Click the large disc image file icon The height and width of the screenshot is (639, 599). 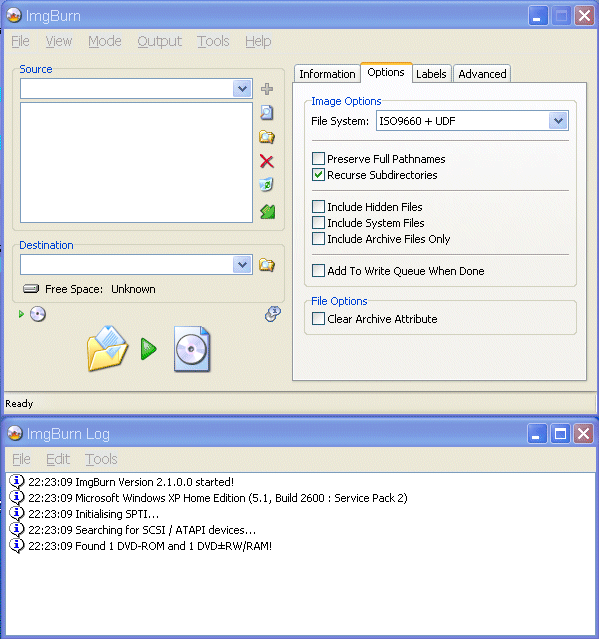tap(192, 349)
